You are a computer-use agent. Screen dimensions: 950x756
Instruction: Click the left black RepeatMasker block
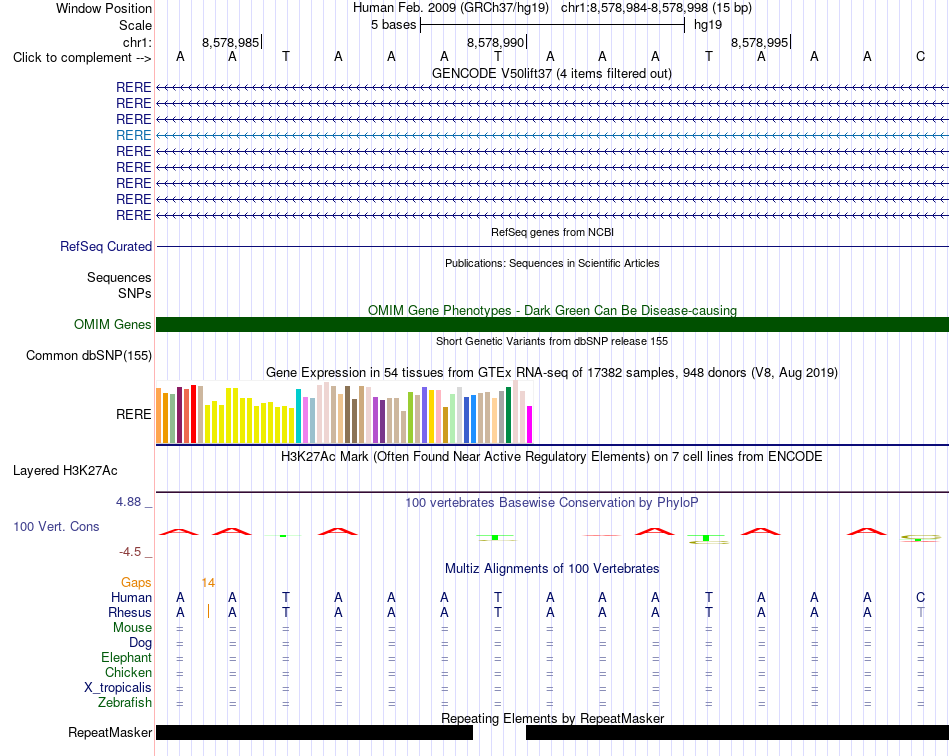point(314,732)
